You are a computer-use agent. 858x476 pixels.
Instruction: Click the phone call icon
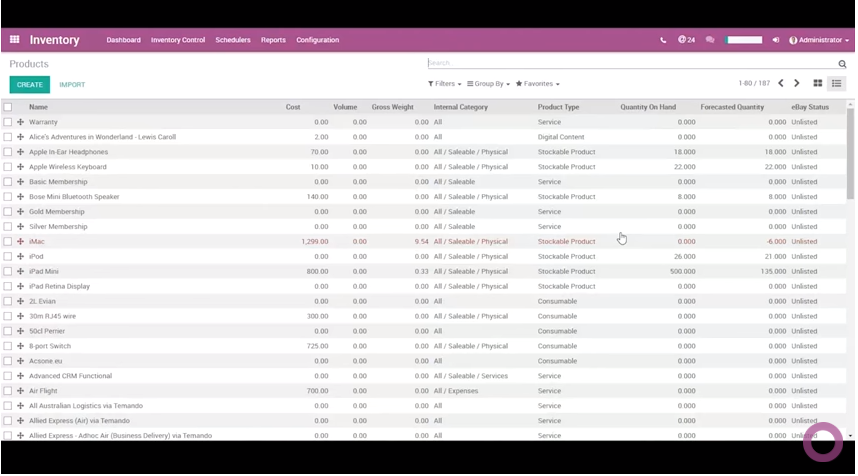coord(663,40)
